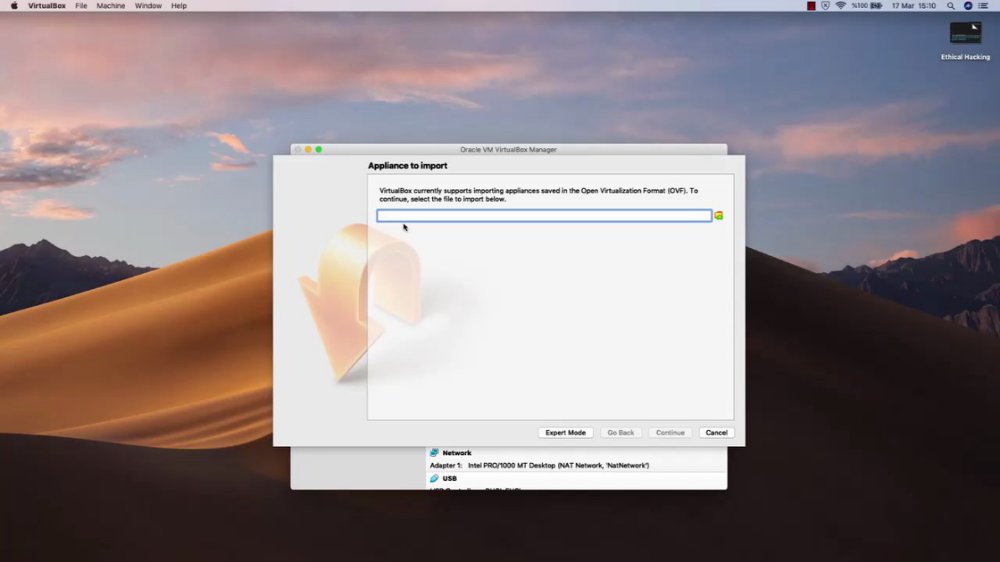Open the Apple menu
Image resolution: width=1000 pixels, height=562 pixels.
(x=14, y=6)
